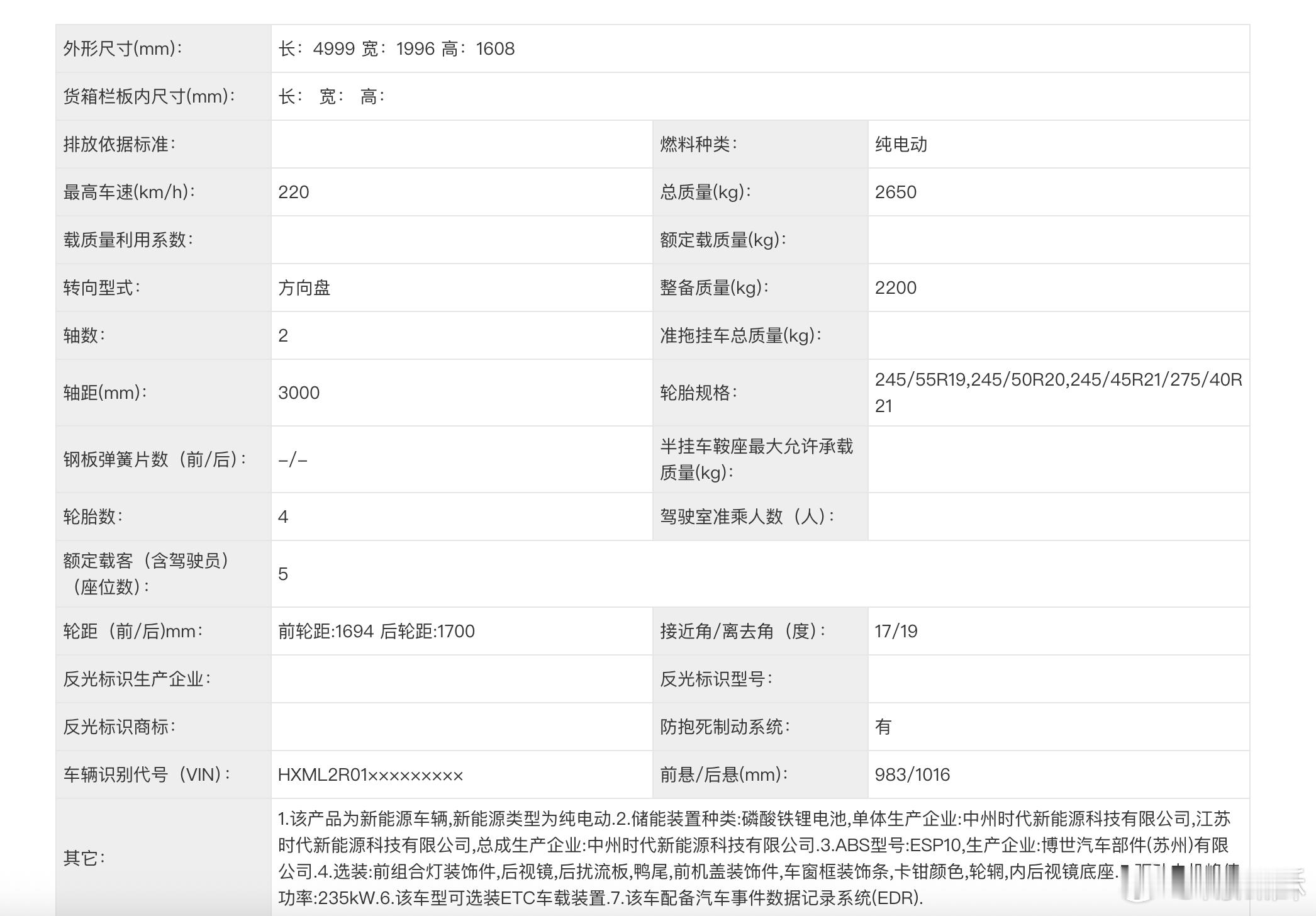Click the 轴数 value 2
This screenshot has height=916, width=1316.
tap(284, 335)
